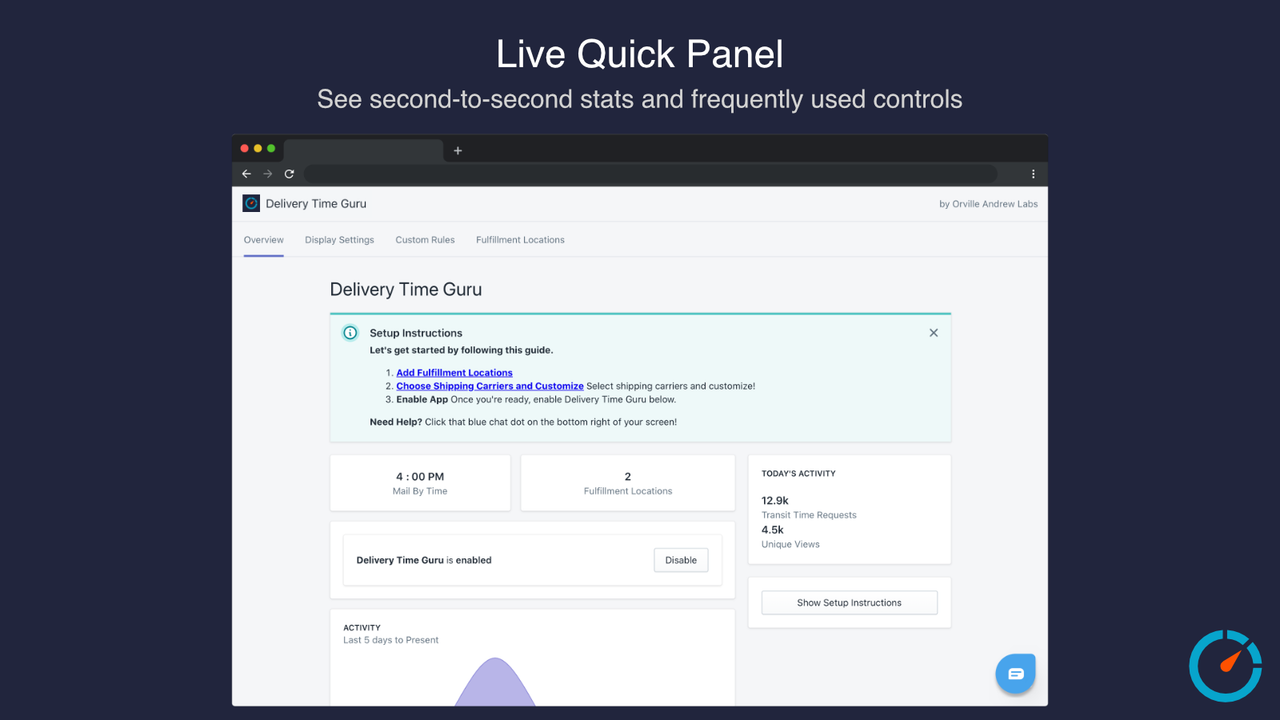Open the chat widget bubble
1280x720 pixels.
click(x=1015, y=674)
